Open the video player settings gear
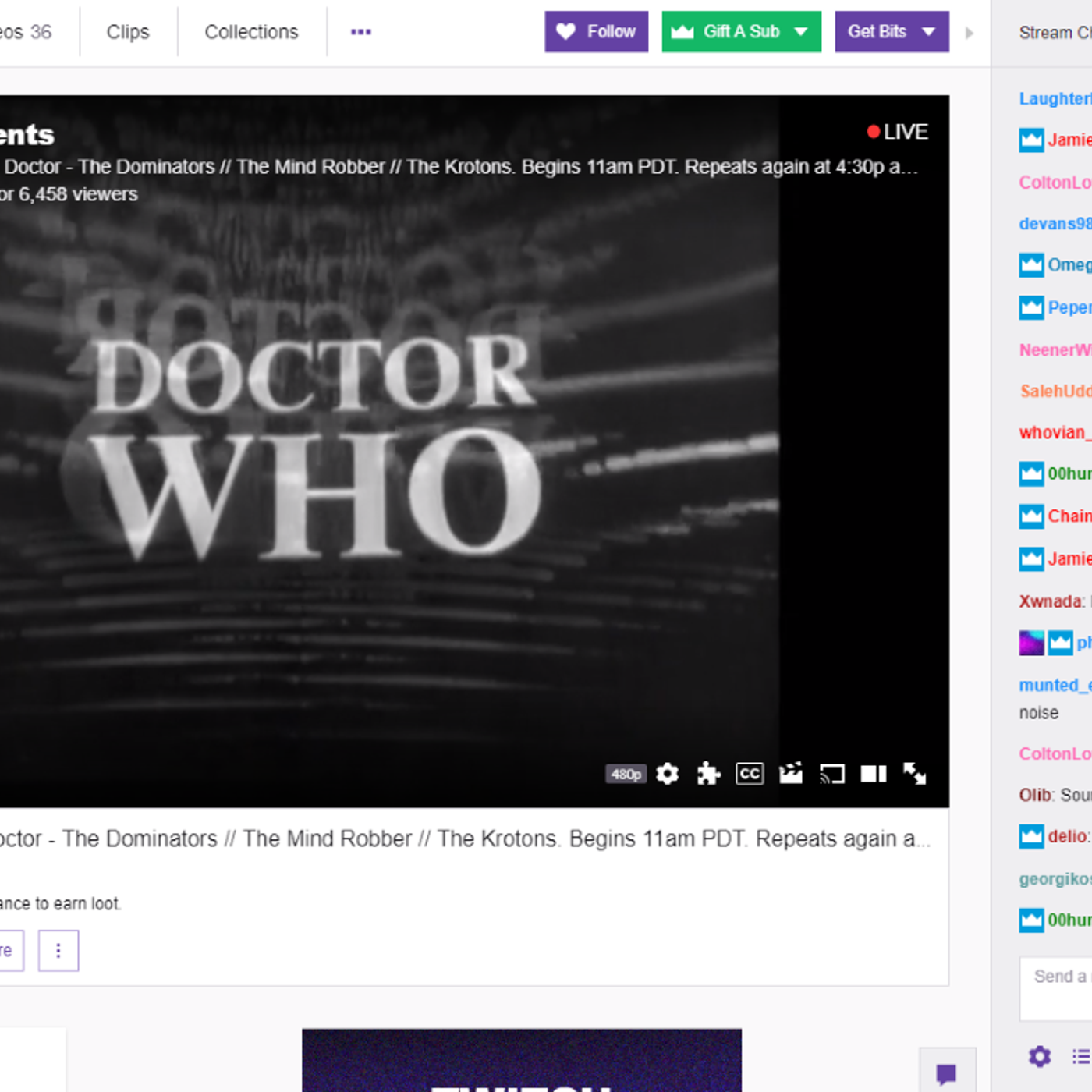The width and height of the screenshot is (1092, 1092). (x=667, y=774)
